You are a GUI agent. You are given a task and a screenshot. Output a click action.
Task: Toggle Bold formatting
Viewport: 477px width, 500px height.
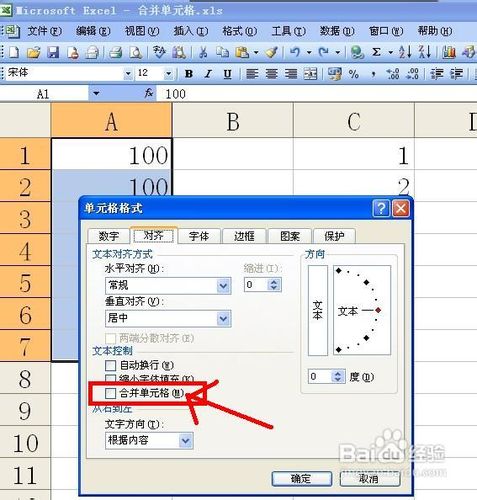click(x=189, y=74)
